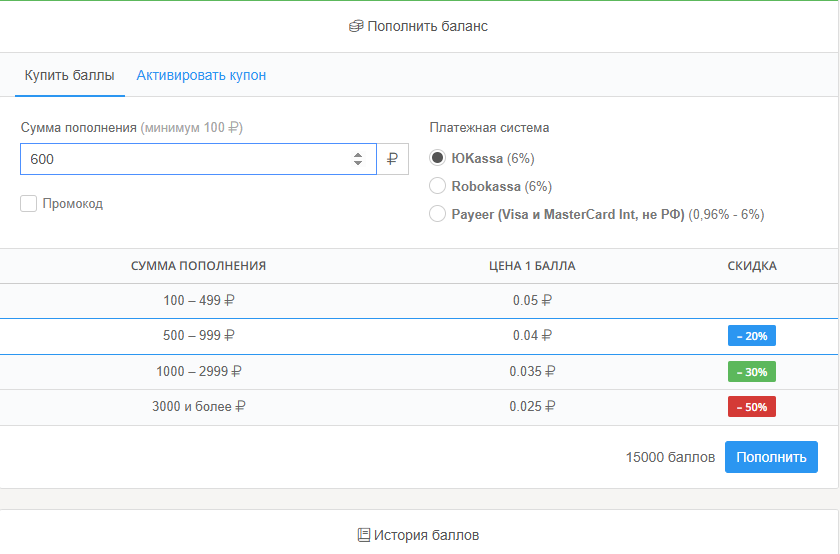Screen dimensions: 840x554
Task: Switch to Активировать купон tab
Action: click(x=201, y=76)
